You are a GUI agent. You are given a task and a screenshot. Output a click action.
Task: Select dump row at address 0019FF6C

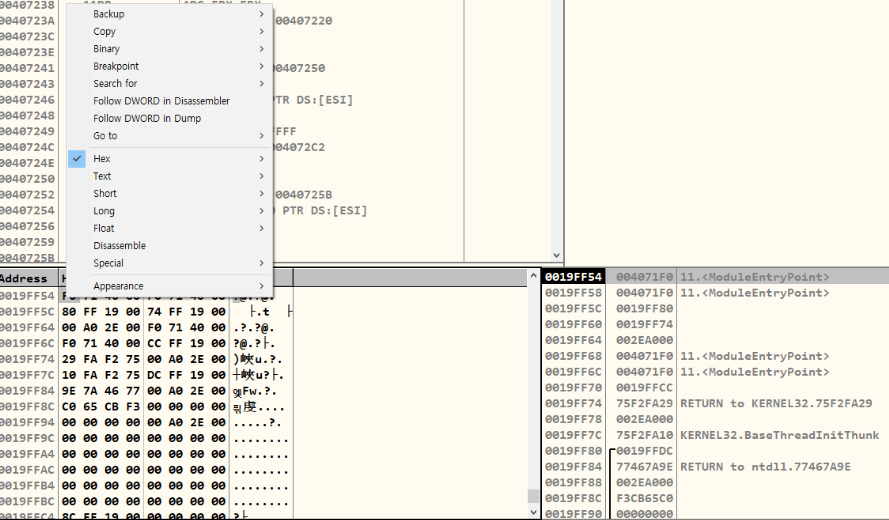[x=146, y=344]
